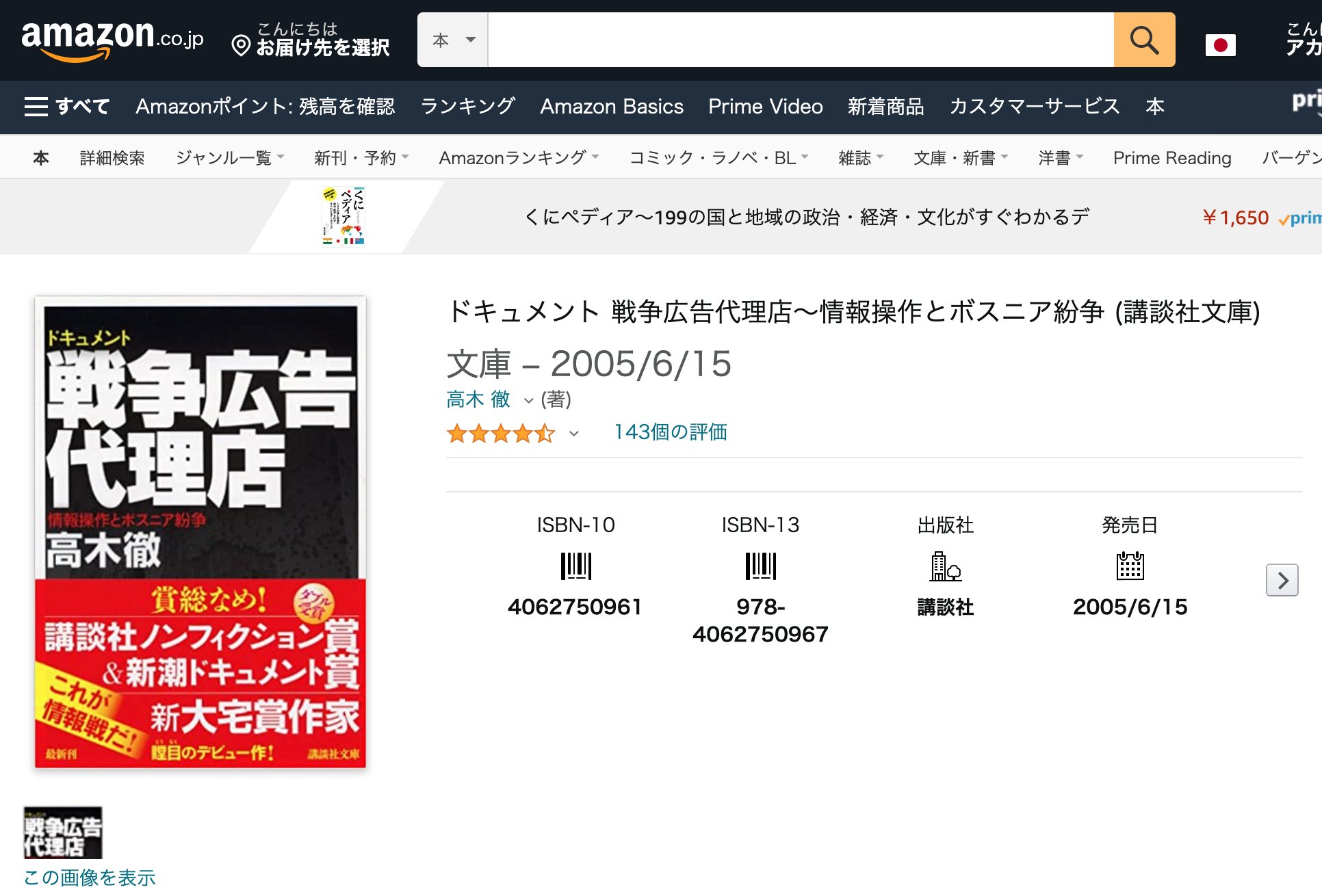Open Prime Reading link
Image resolution: width=1322 pixels, height=896 pixels.
[x=1171, y=158]
